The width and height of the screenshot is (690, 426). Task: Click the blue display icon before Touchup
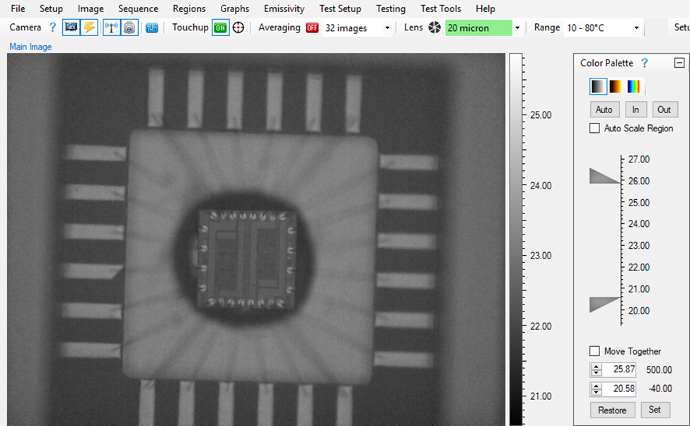[x=152, y=28]
